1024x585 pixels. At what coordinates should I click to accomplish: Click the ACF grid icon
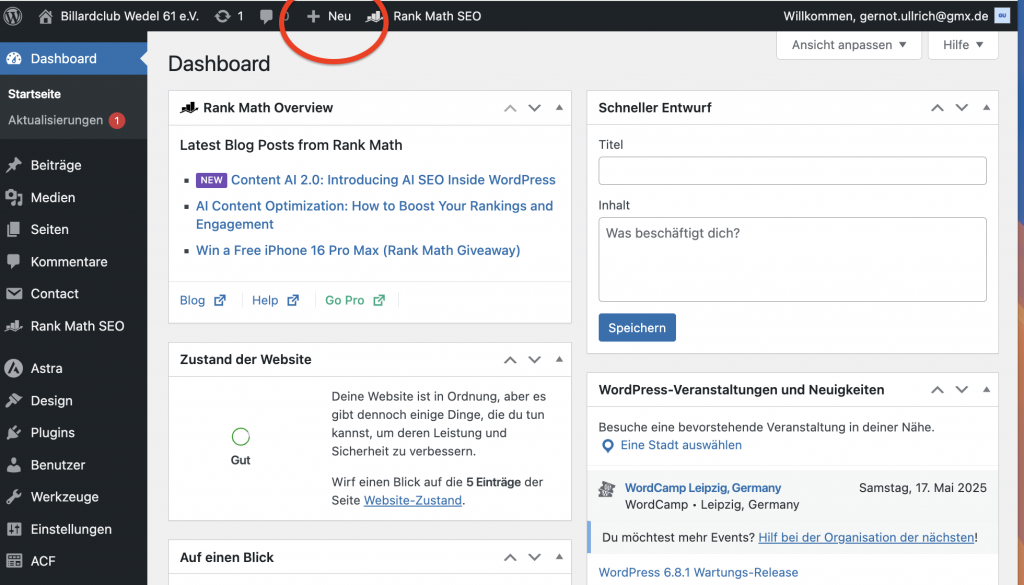click(x=14, y=561)
